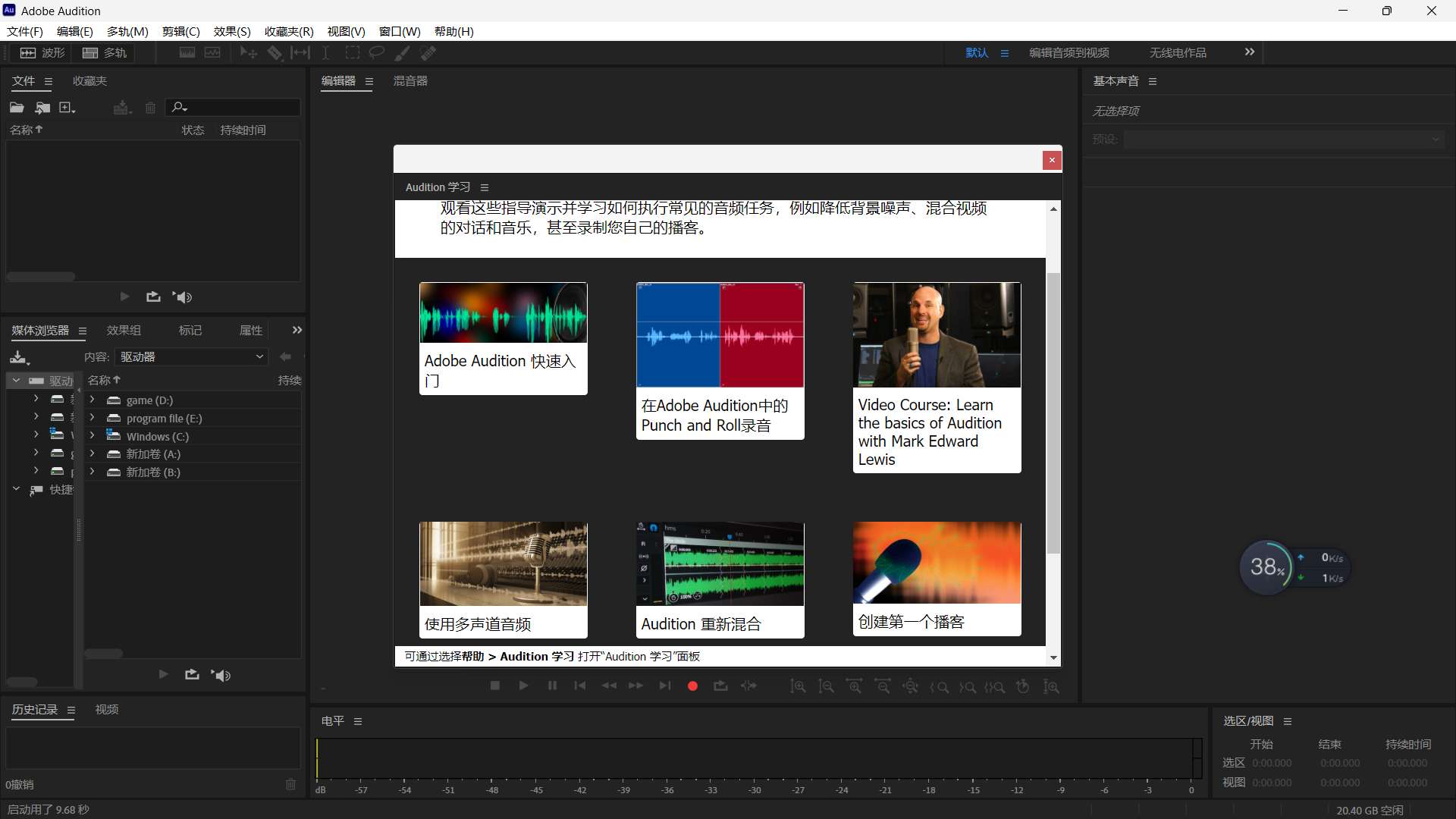Select 无线电作品 workspace
Viewport: 1456px width, 819px height.
(1178, 52)
